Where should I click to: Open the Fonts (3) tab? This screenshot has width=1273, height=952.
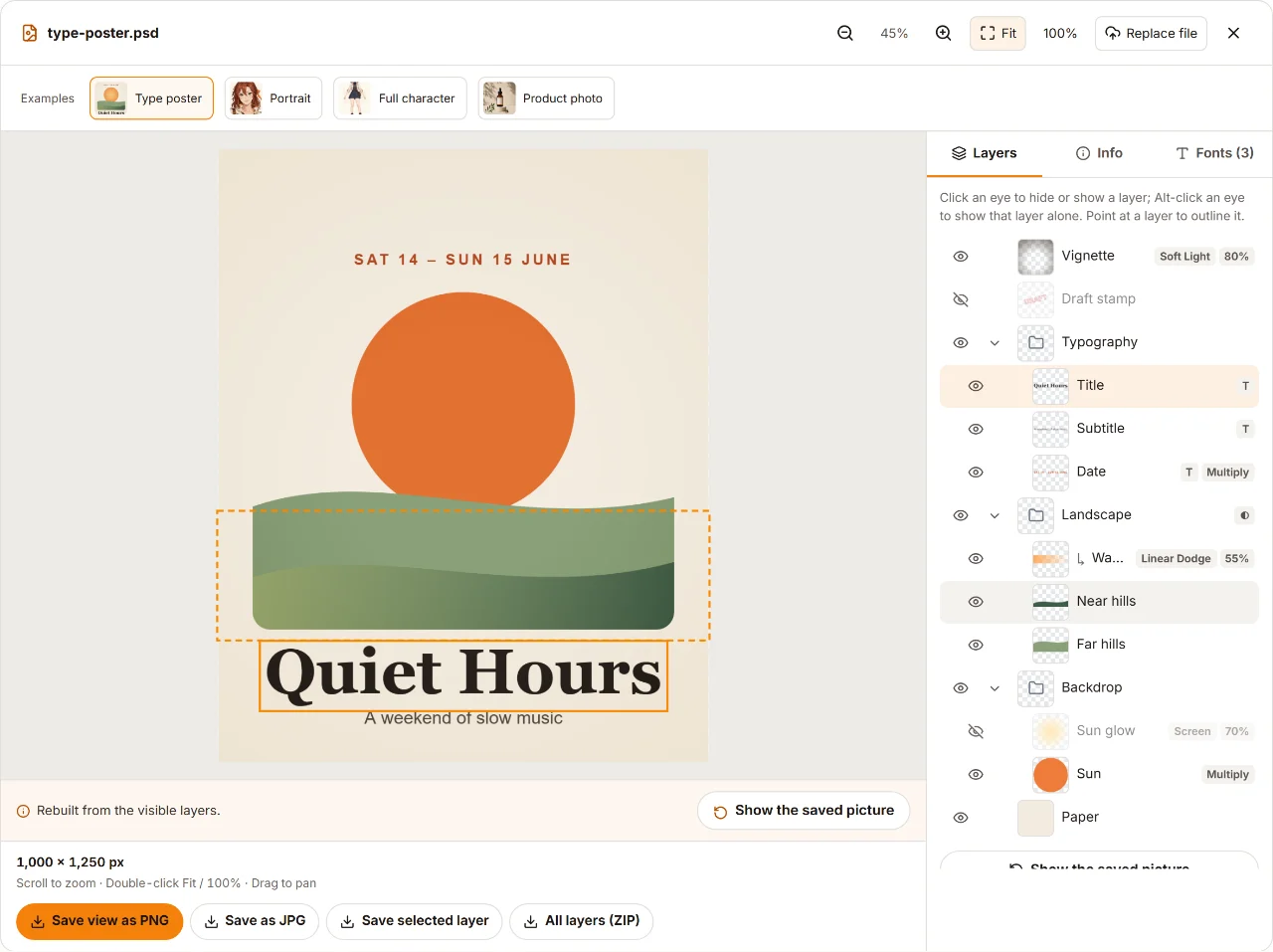point(1214,153)
